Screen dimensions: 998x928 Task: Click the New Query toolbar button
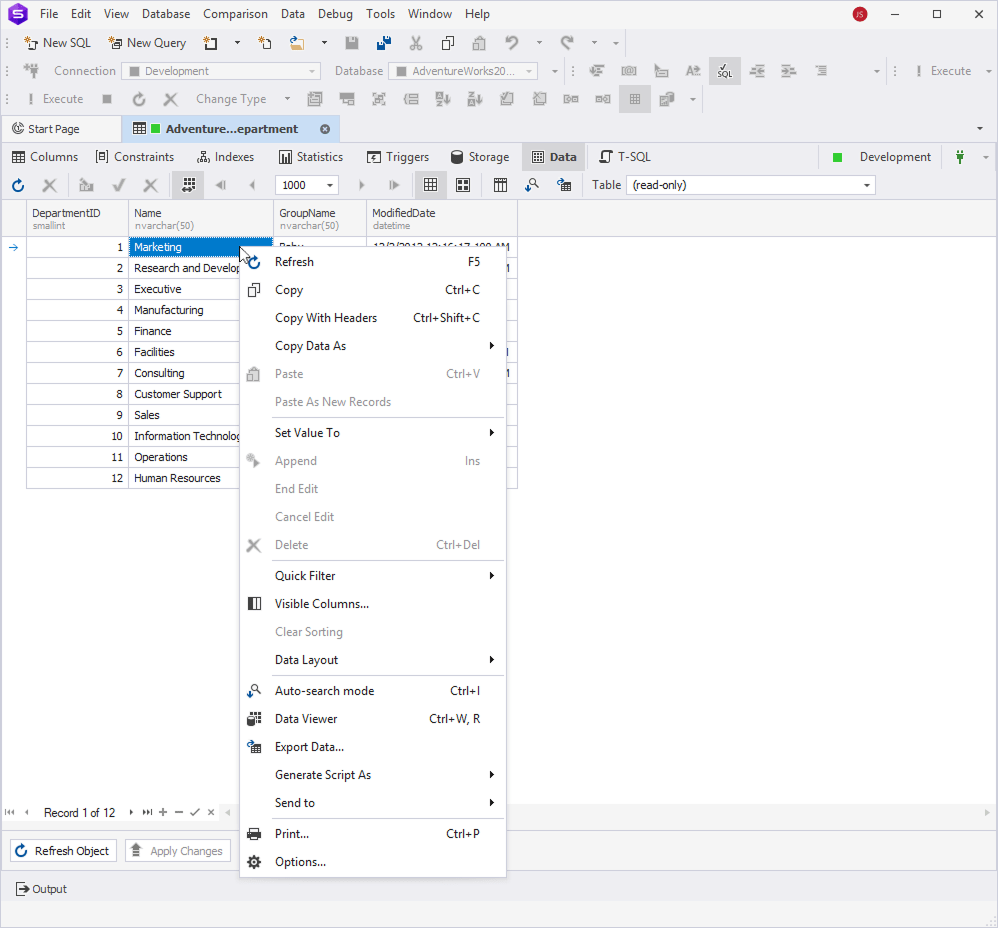pos(147,43)
